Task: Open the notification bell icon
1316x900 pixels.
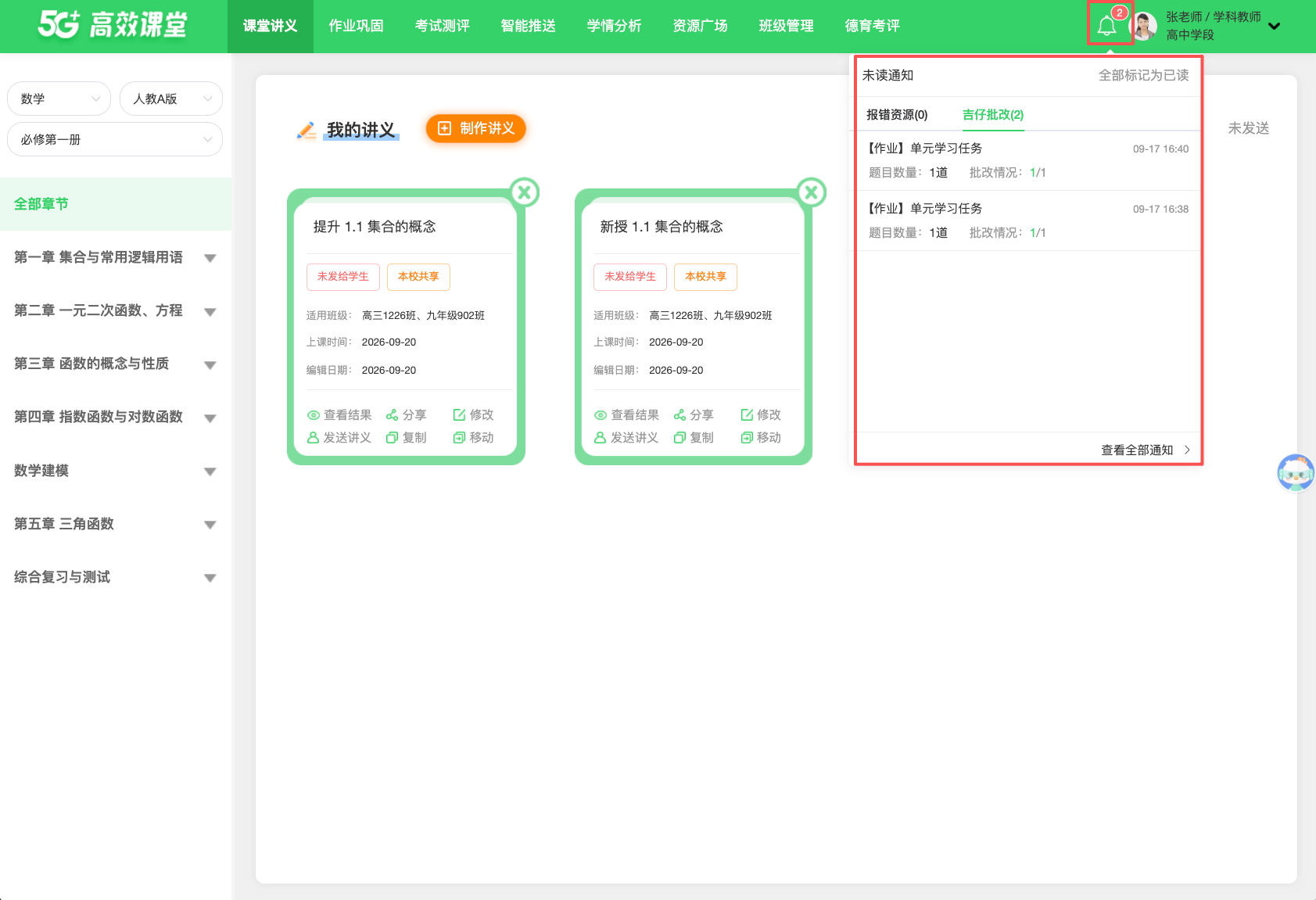Action: point(1106,26)
